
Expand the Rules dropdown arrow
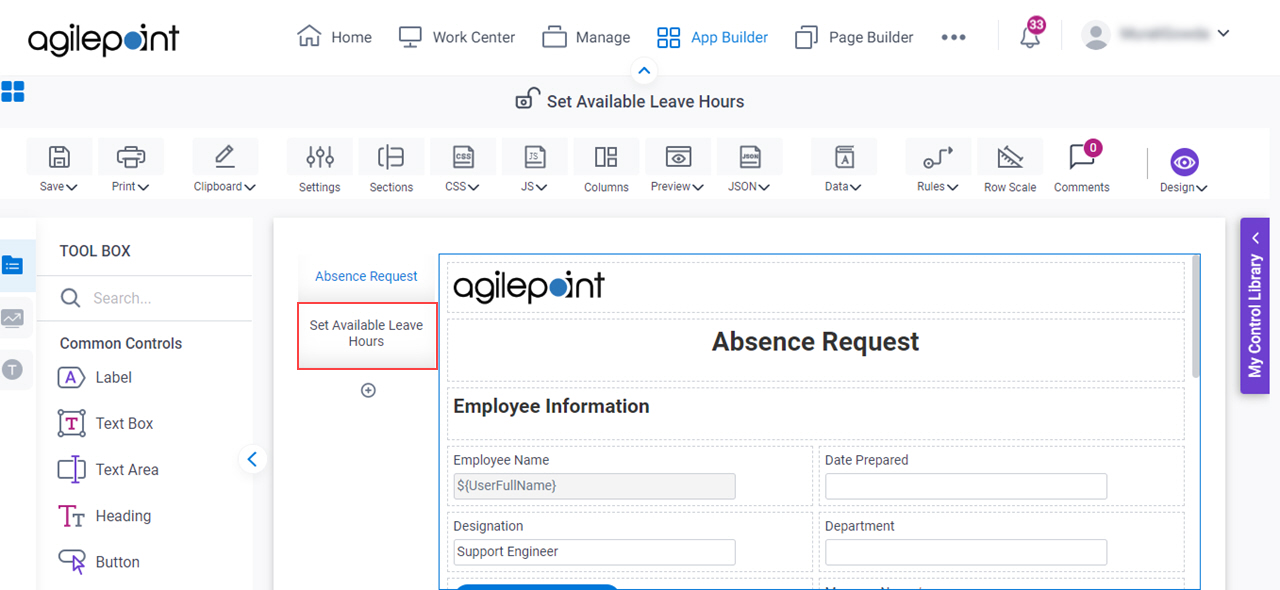click(x=953, y=187)
